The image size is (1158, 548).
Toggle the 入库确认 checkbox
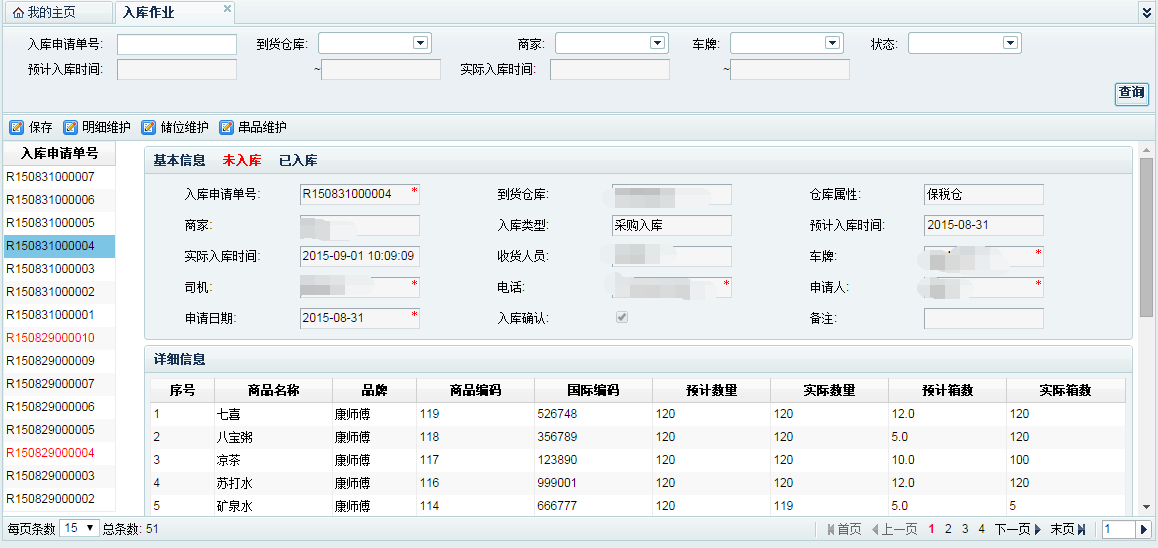(x=621, y=317)
